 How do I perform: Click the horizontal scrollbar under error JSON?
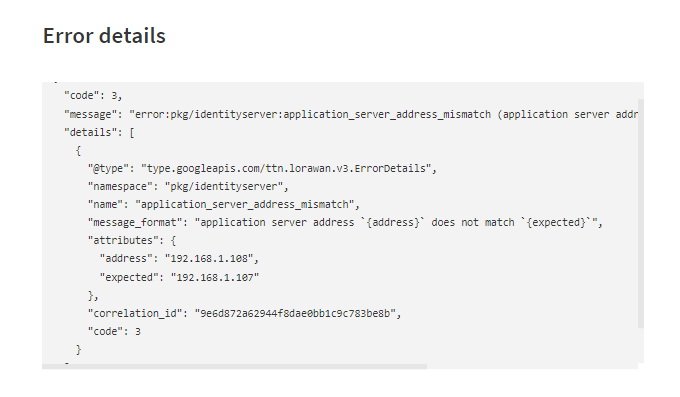(234, 367)
